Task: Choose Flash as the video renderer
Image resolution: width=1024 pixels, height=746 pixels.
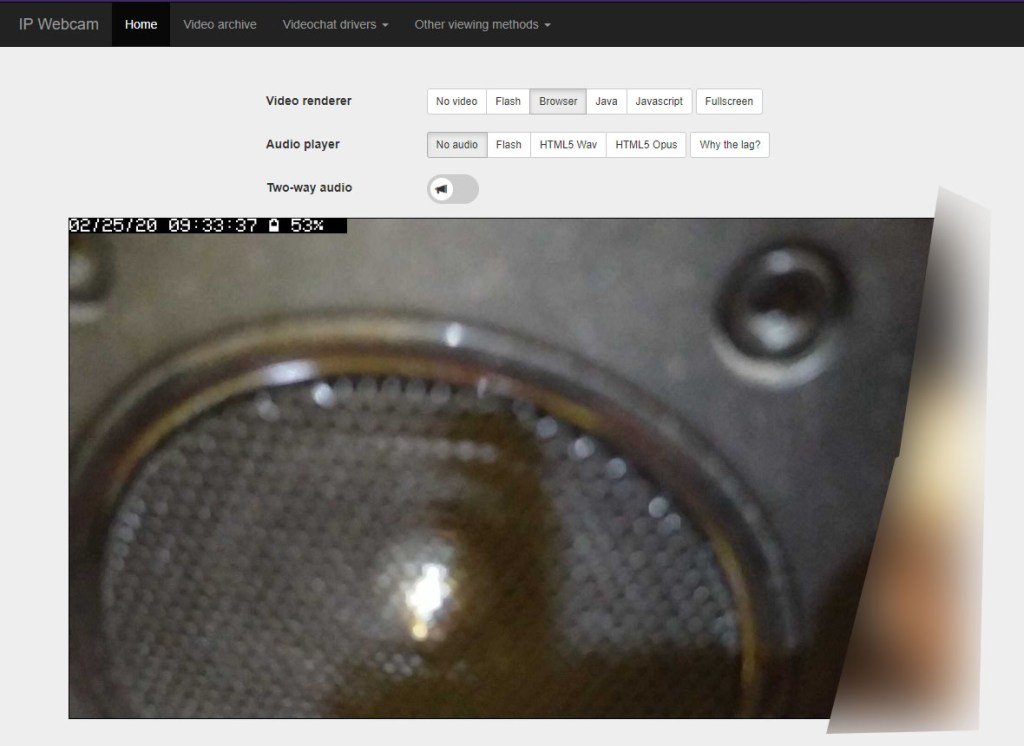Action: pyautogui.click(x=508, y=101)
